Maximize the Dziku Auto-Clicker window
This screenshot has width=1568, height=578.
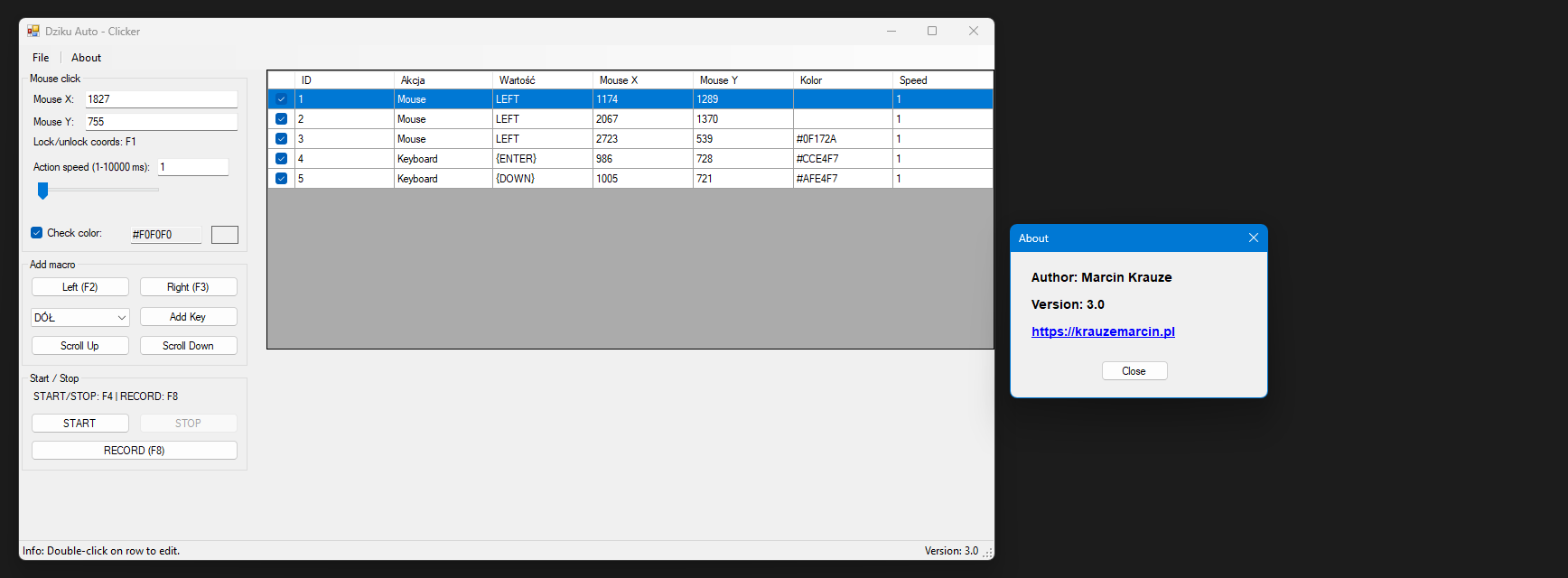(x=932, y=31)
